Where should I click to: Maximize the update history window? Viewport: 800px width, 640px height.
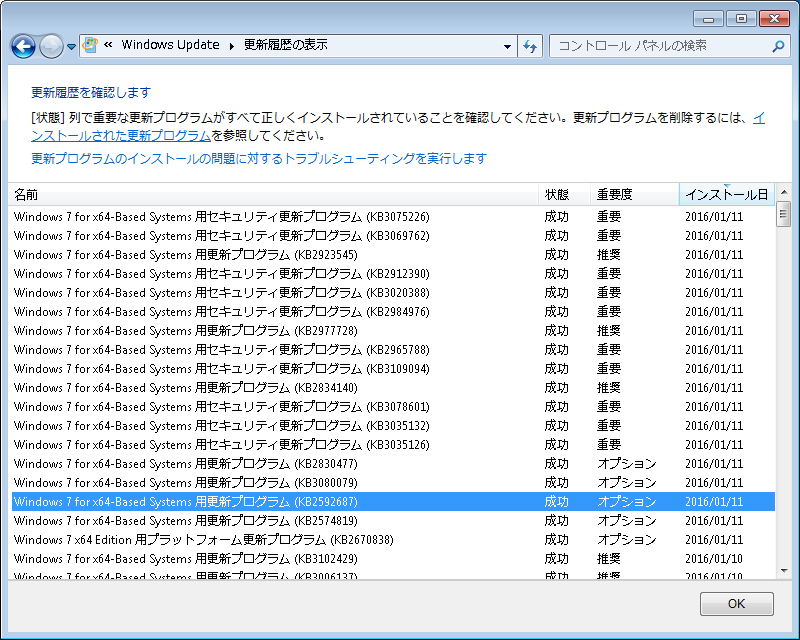click(741, 19)
